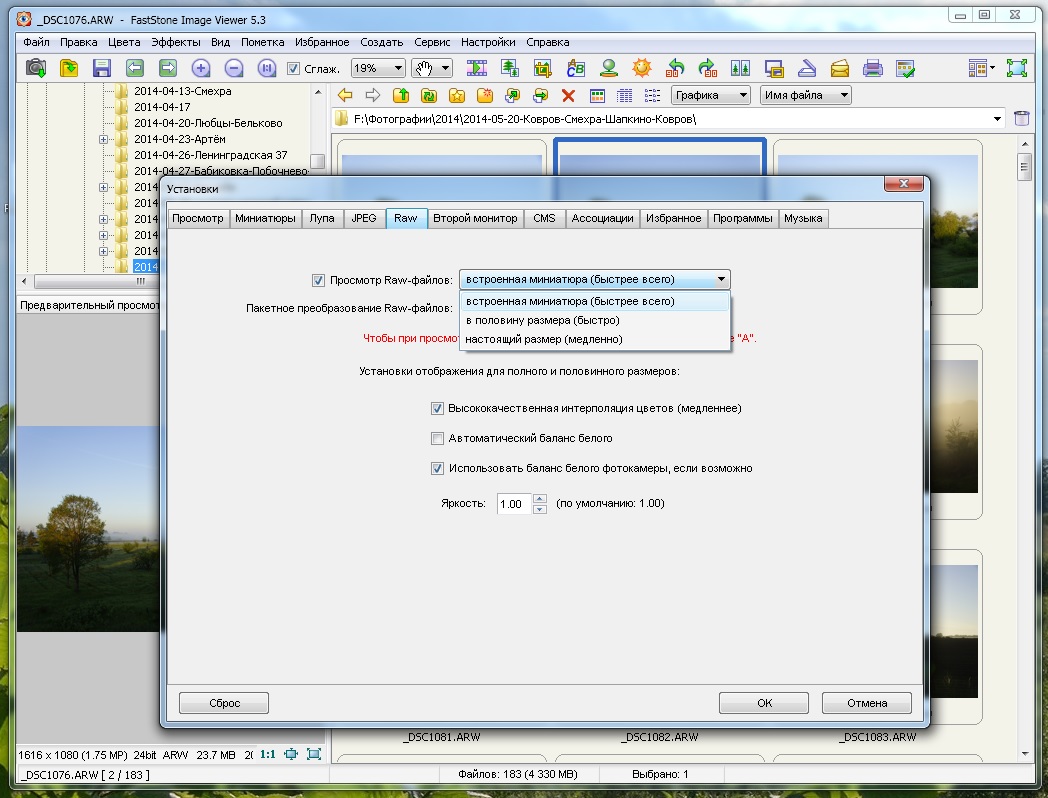Click the Zoom In plus icon

201,68
